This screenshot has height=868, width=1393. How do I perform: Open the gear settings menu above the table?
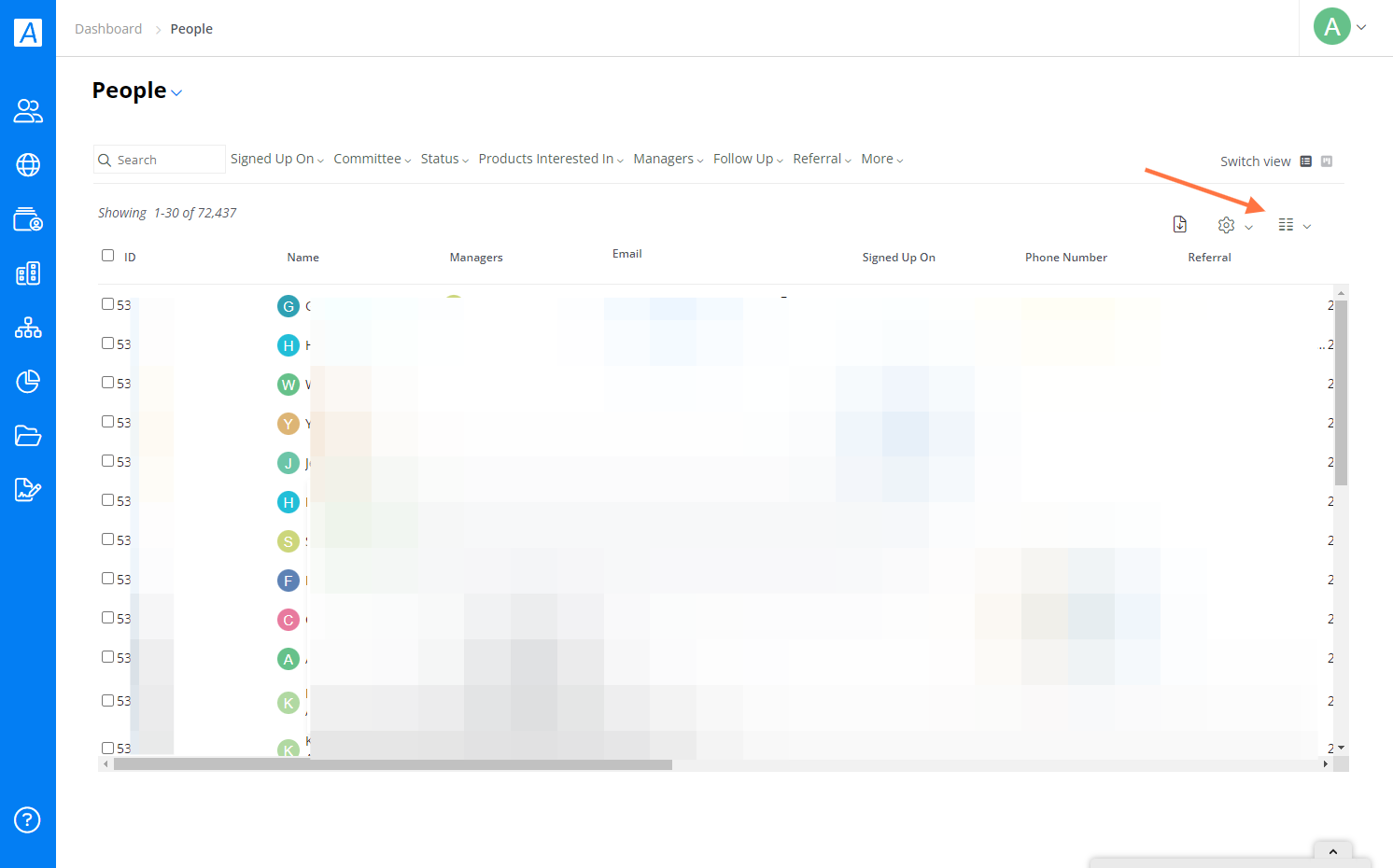1234,225
